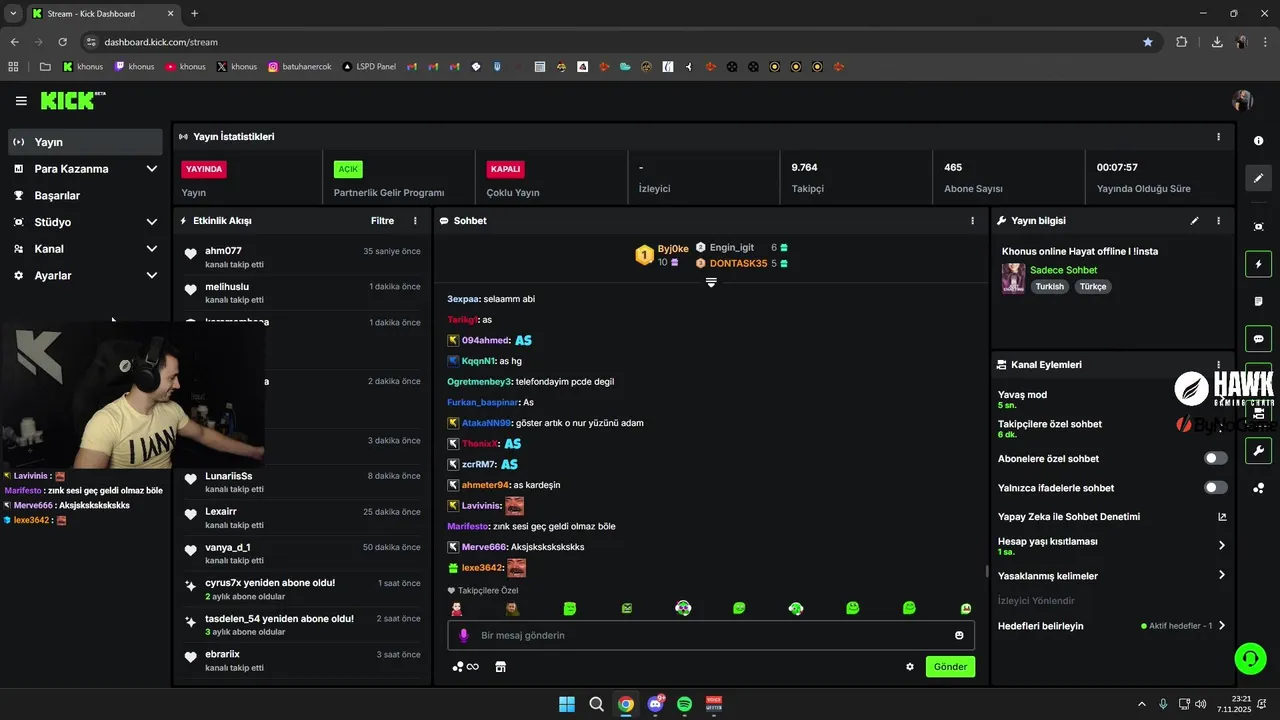The image size is (1280, 720).
Task: Open Spotify from the taskbar
Action: tap(684, 704)
